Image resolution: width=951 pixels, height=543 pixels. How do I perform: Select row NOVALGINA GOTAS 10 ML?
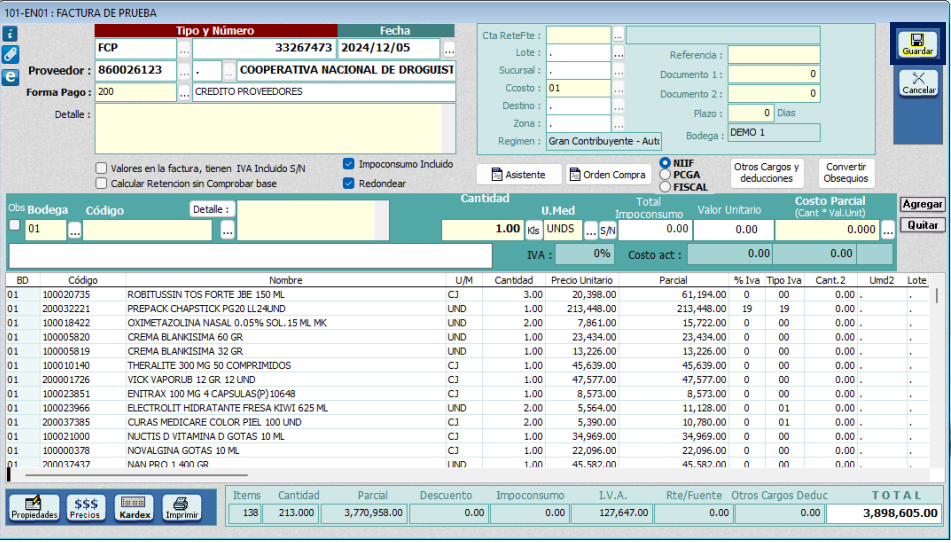(x=467, y=450)
